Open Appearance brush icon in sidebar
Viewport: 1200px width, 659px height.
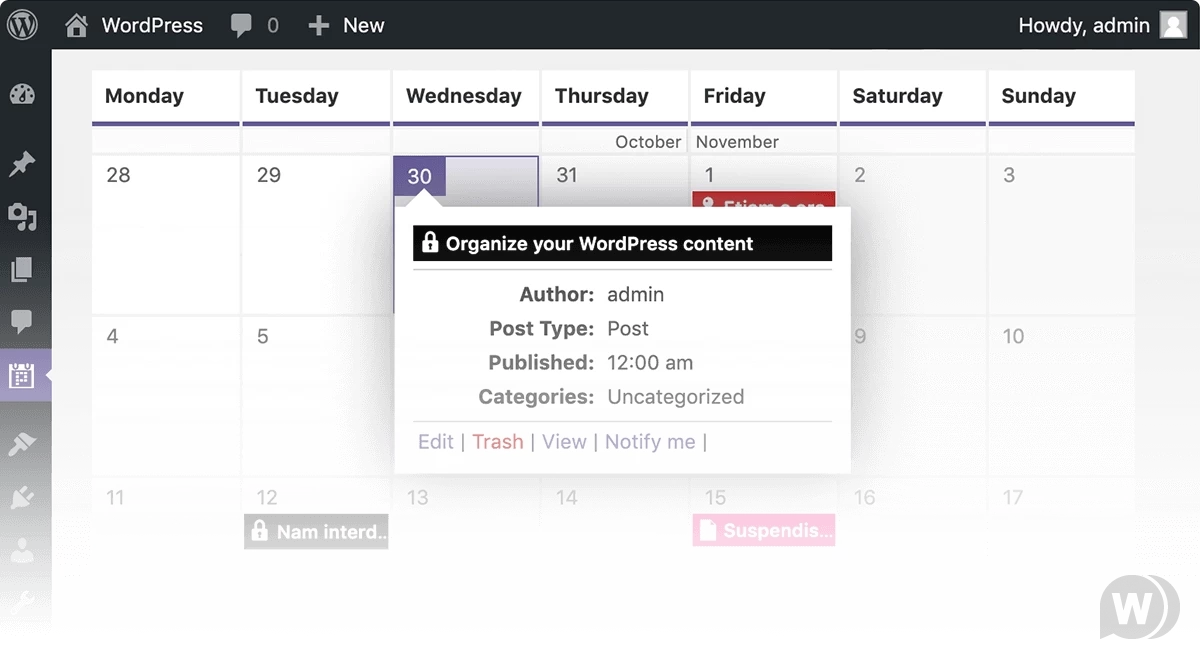[22, 444]
